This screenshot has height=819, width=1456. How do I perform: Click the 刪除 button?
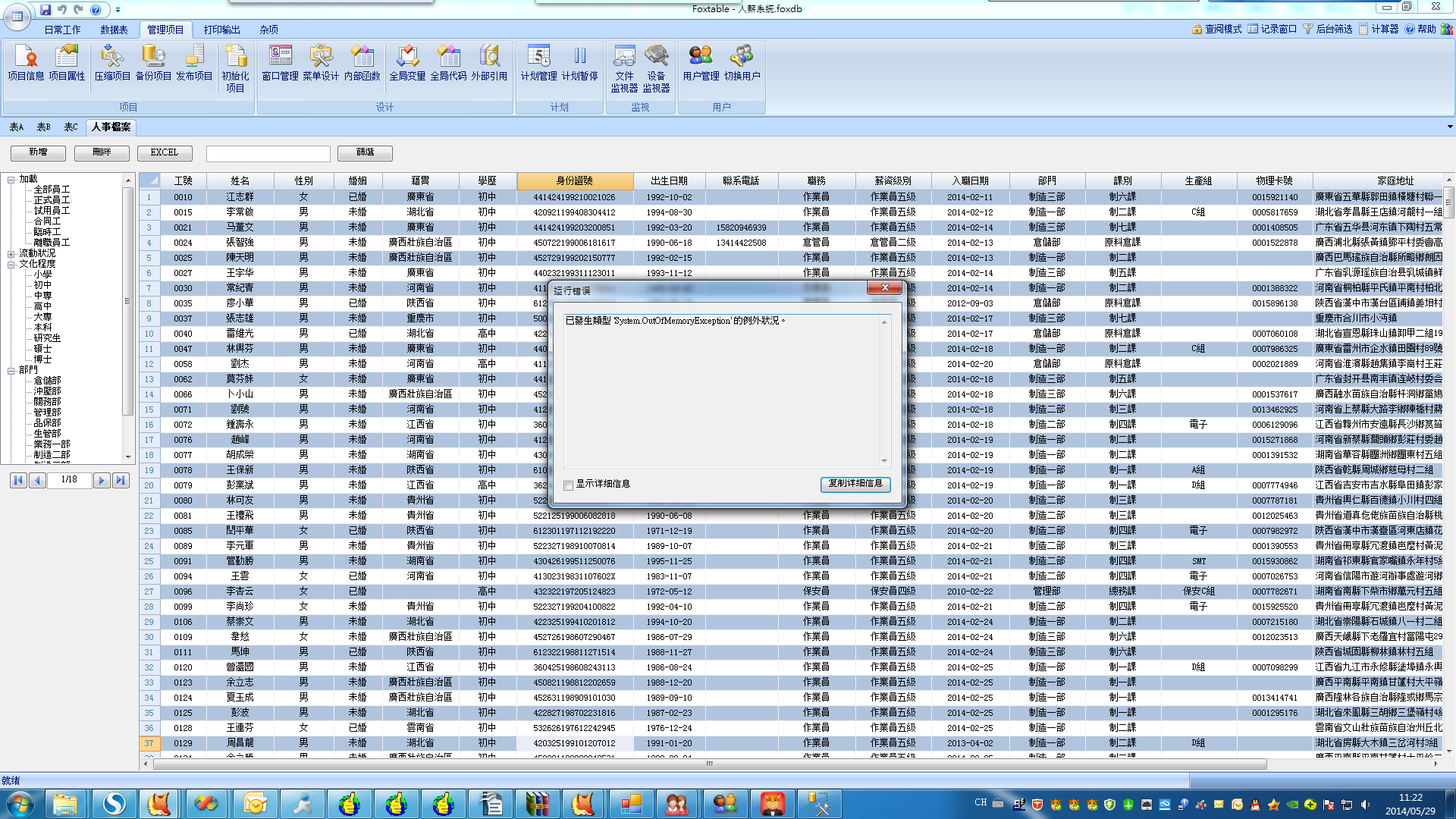(x=102, y=152)
